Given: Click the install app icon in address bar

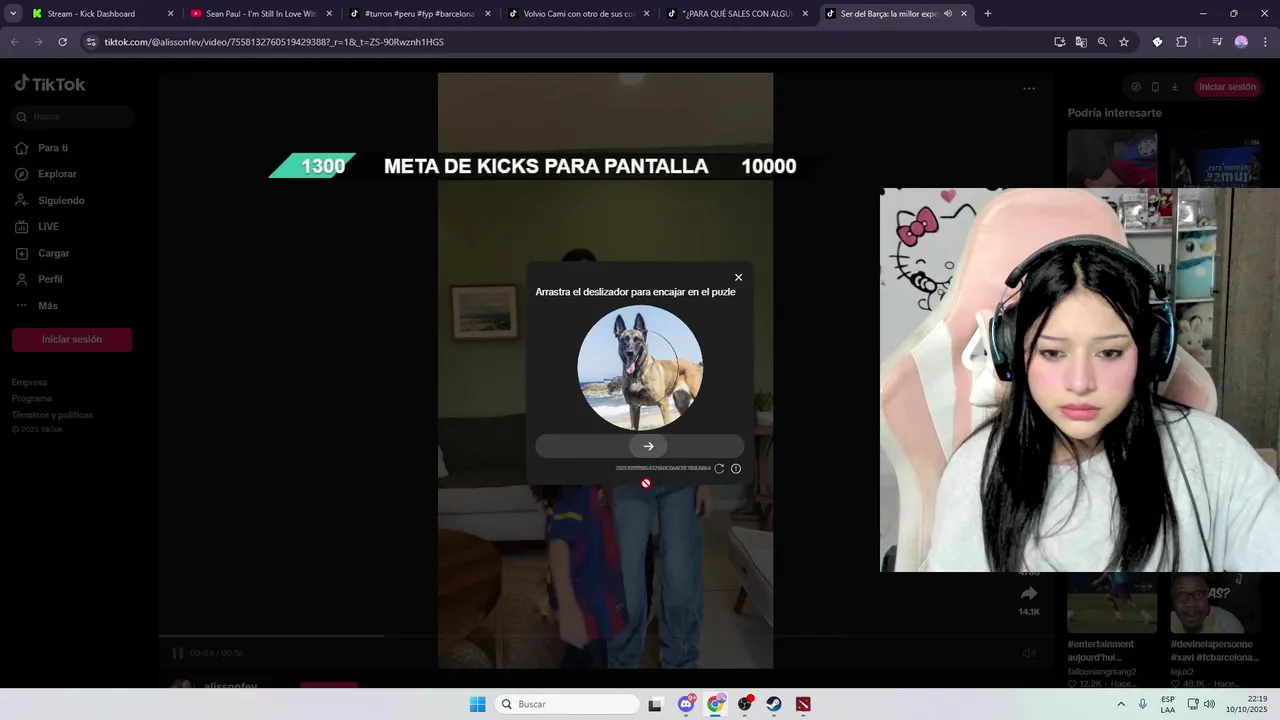Looking at the screenshot, I should click(x=1060, y=42).
